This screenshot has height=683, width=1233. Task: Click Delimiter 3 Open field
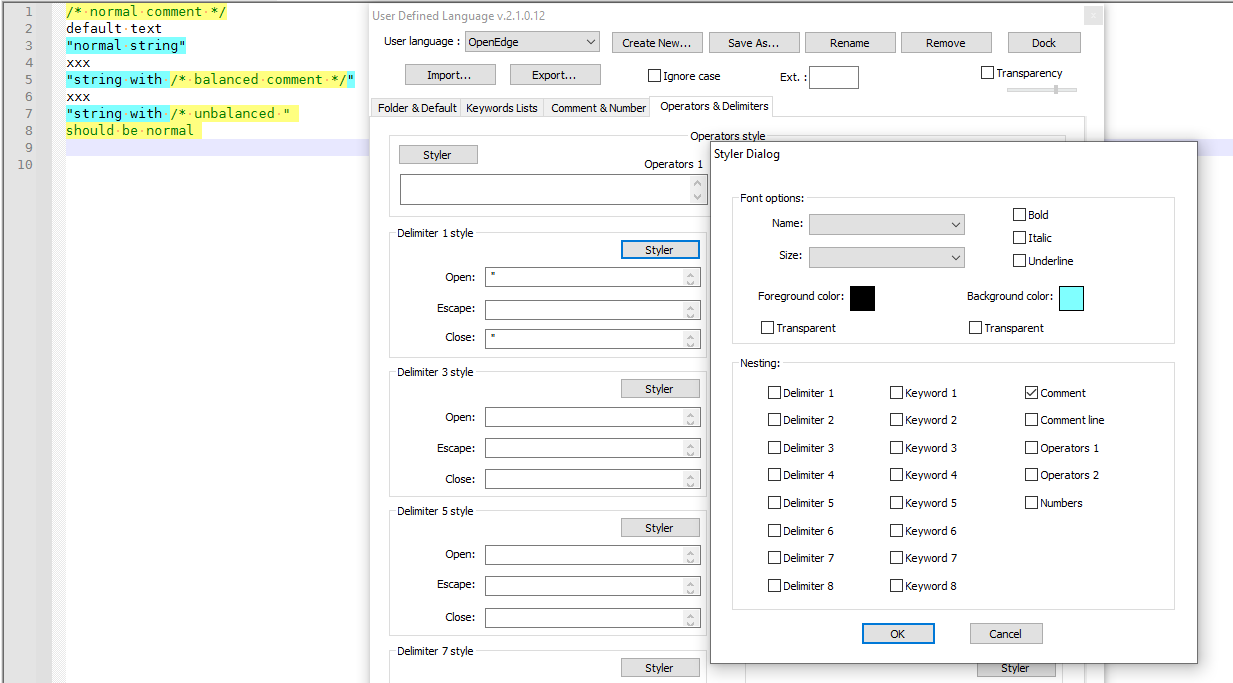click(x=593, y=417)
